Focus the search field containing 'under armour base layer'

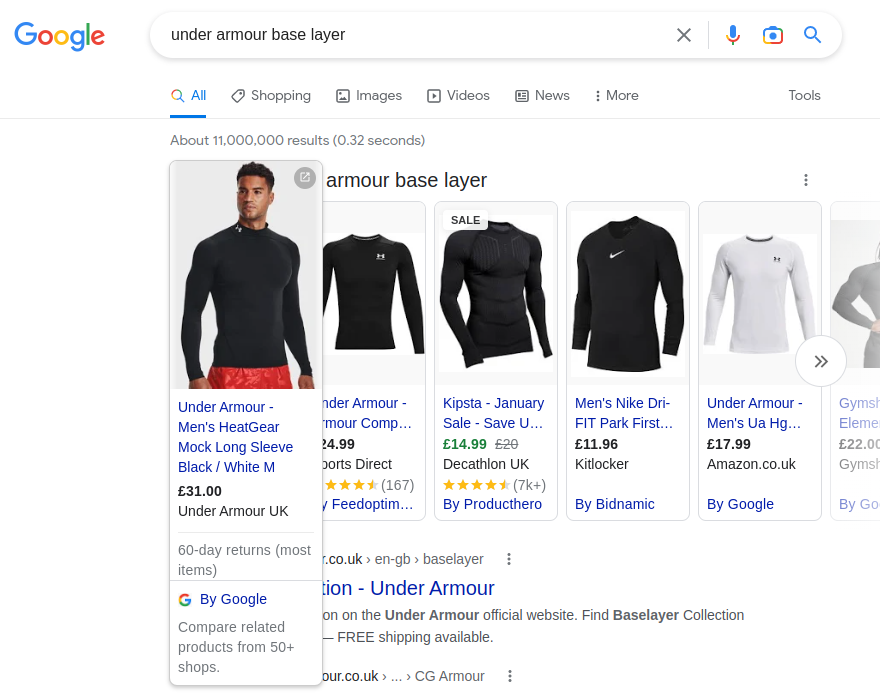pos(415,35)
